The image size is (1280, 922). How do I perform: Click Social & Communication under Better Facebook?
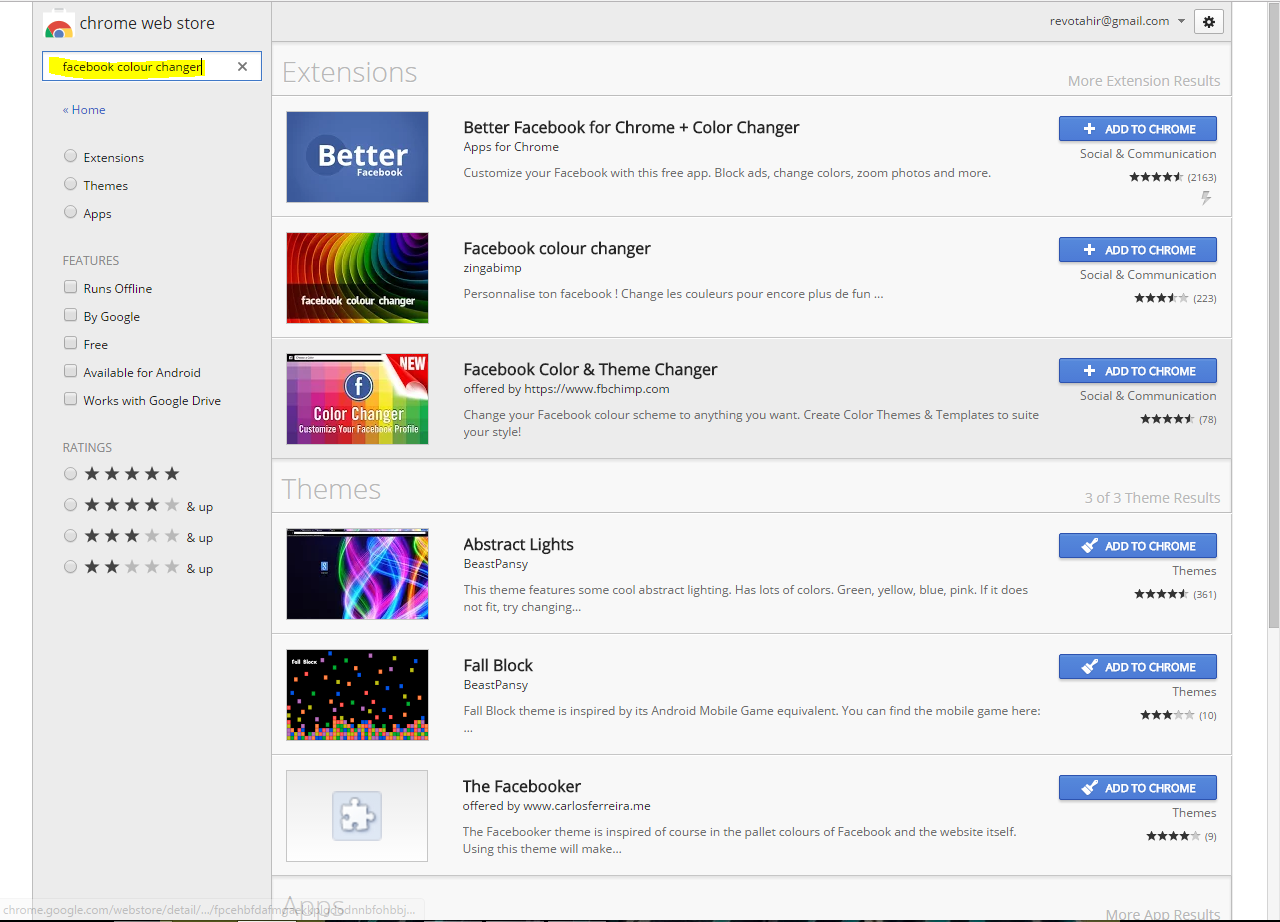(1148, 154)
